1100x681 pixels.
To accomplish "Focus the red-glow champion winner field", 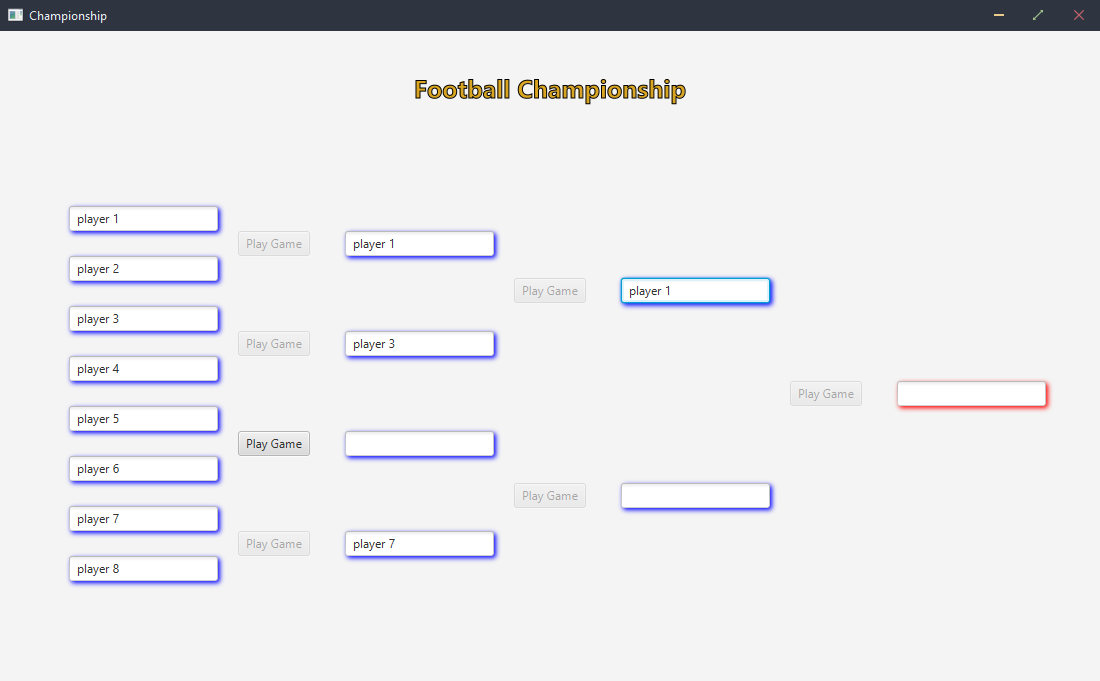I will click(x=972, y=394).
